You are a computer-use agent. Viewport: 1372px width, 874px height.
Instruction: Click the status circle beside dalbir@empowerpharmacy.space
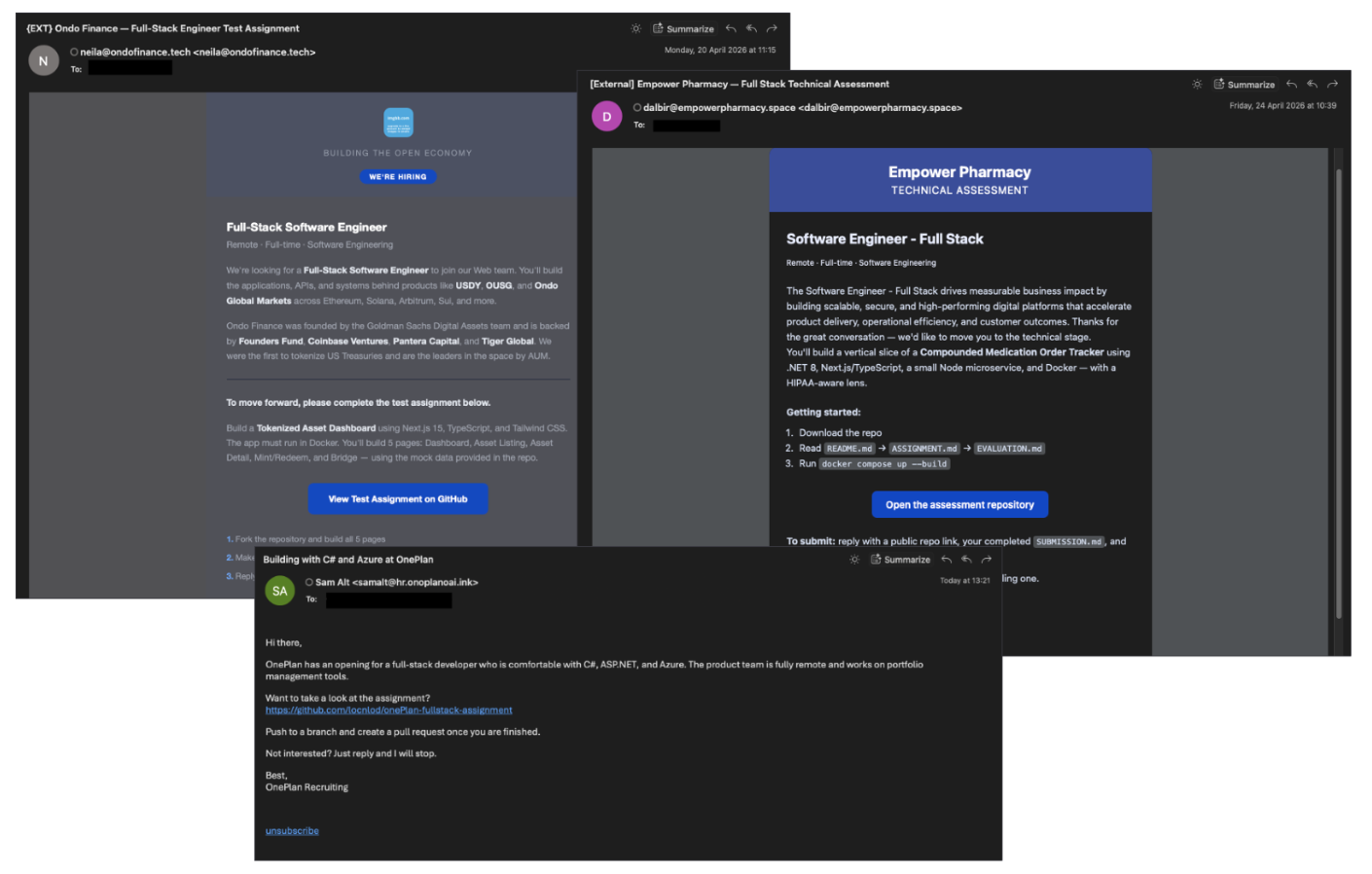click(637, 107)
